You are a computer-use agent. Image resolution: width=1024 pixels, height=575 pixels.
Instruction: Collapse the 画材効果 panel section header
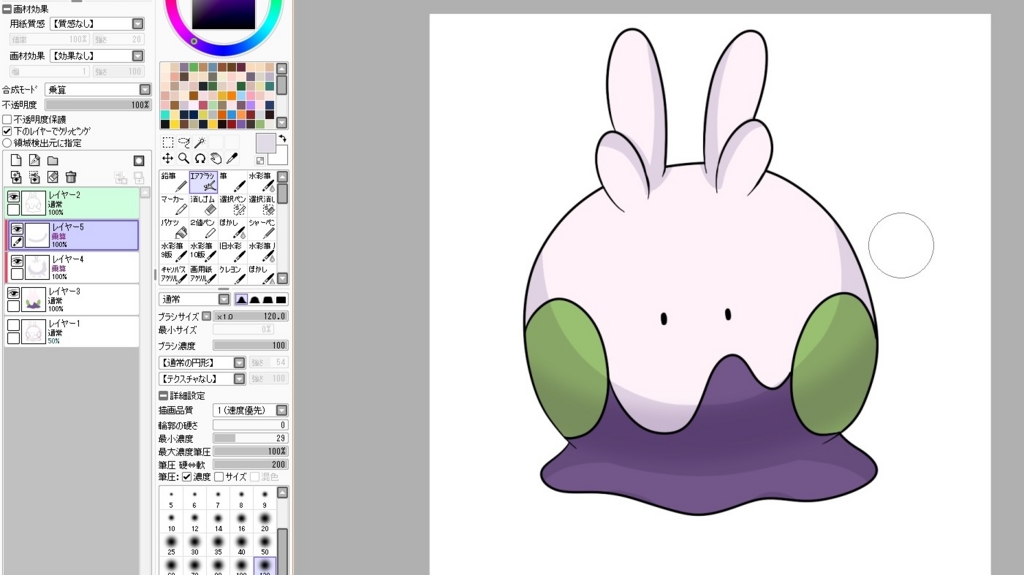coord(7,9)
